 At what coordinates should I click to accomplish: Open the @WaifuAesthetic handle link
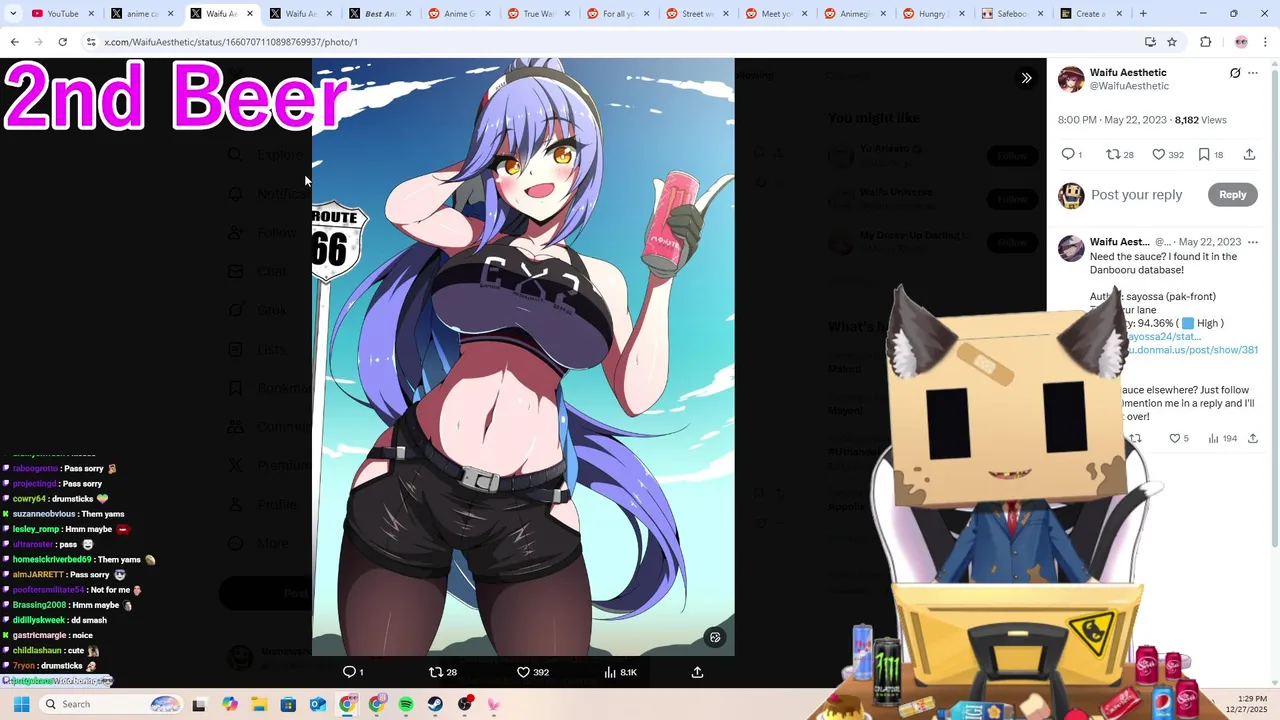(1129, 87)
